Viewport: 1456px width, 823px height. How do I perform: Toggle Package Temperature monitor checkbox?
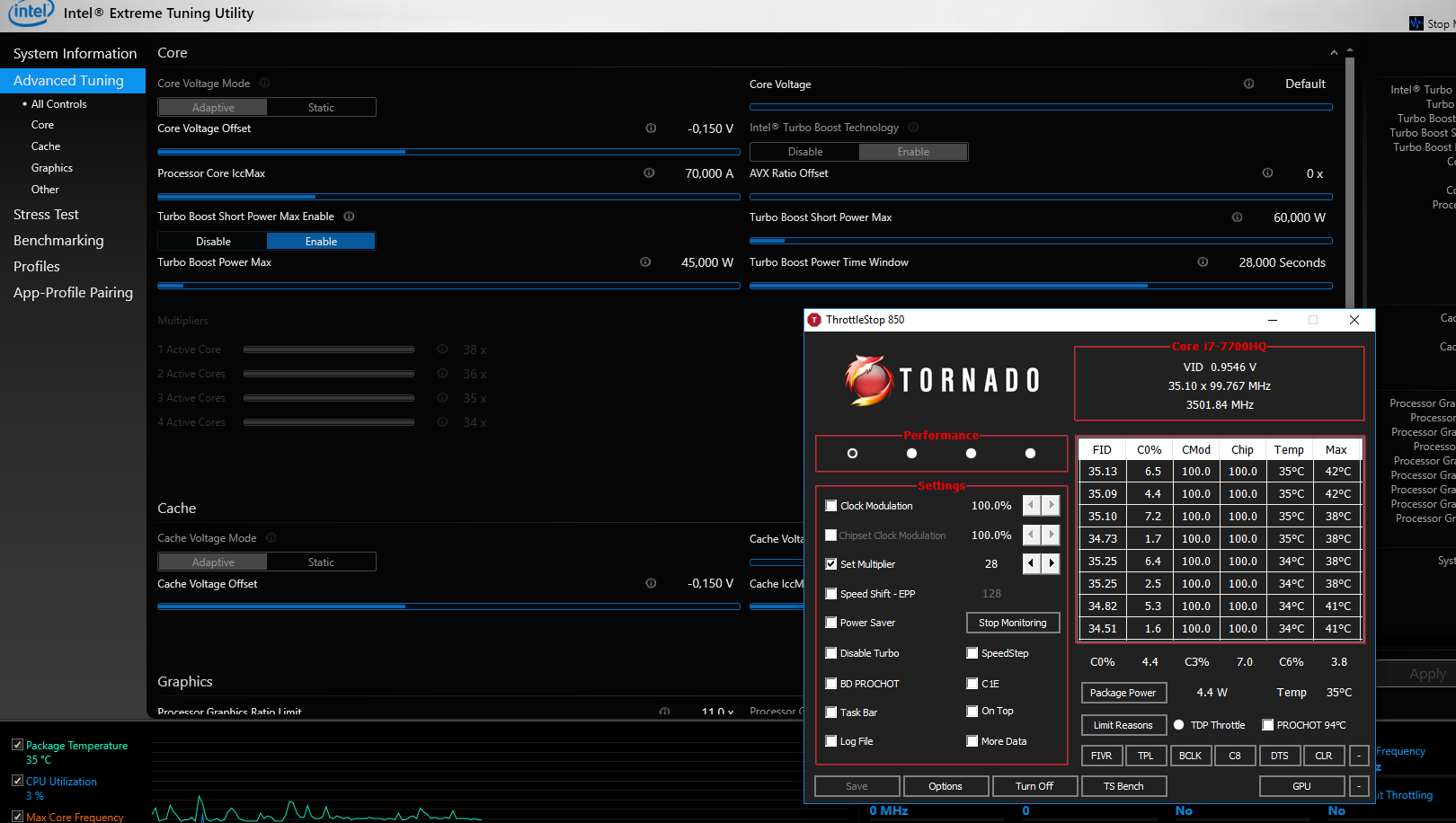click(x=17, y=745)
